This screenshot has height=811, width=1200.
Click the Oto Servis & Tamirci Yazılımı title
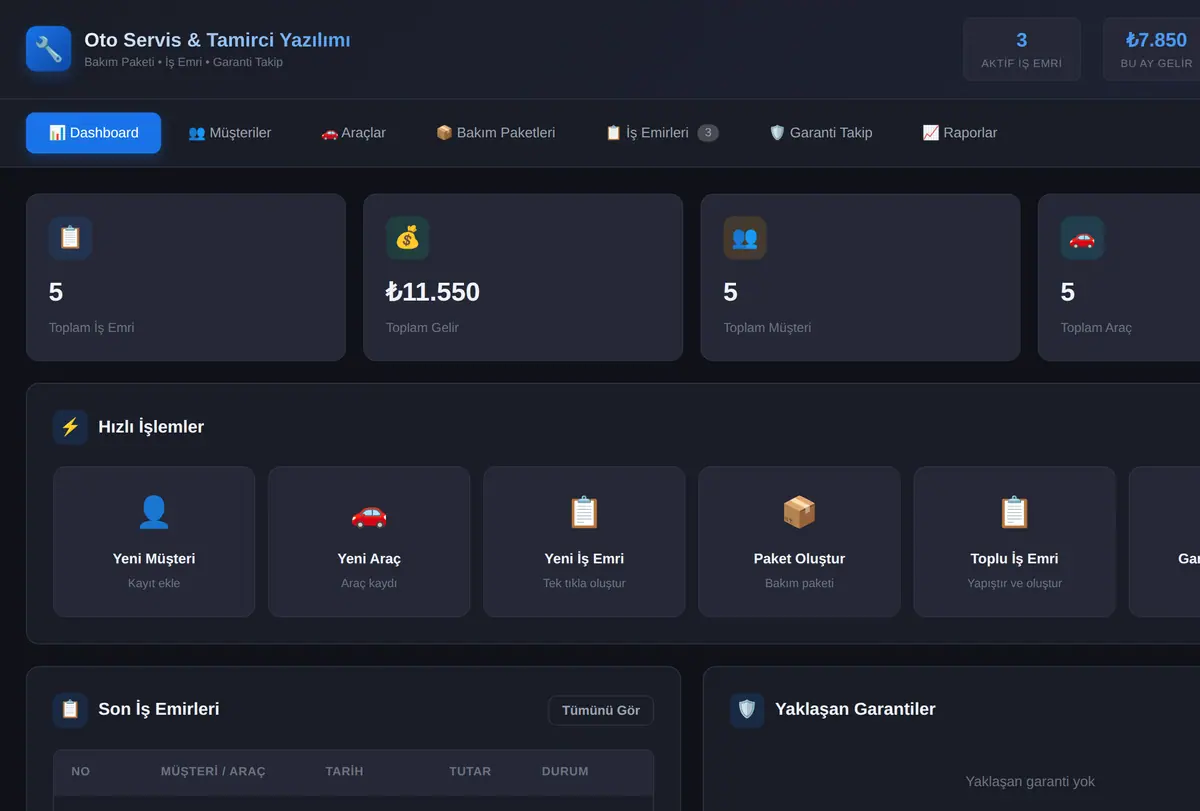217,40
